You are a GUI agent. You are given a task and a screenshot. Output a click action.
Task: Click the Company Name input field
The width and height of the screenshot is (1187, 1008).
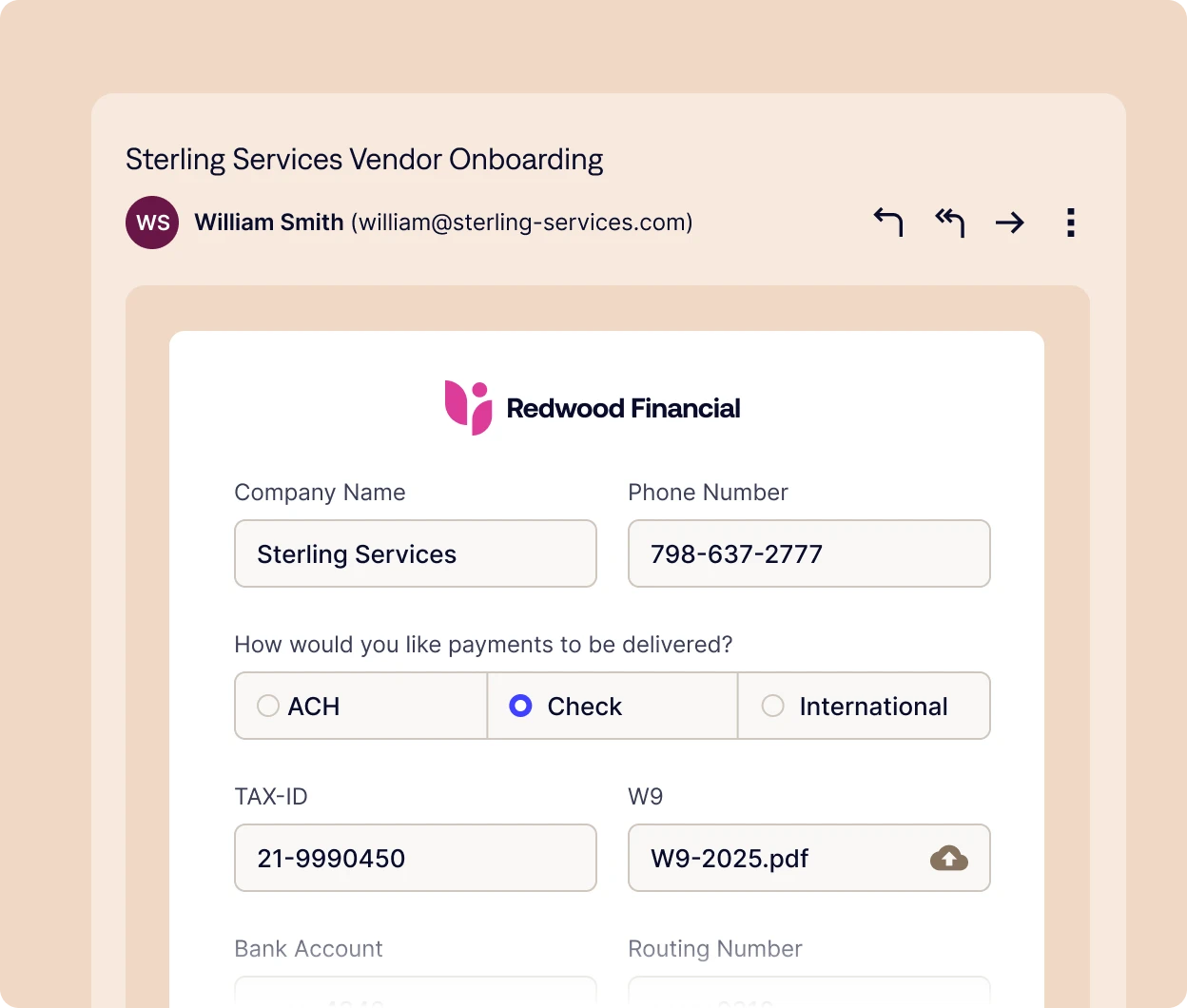(415, 553)
